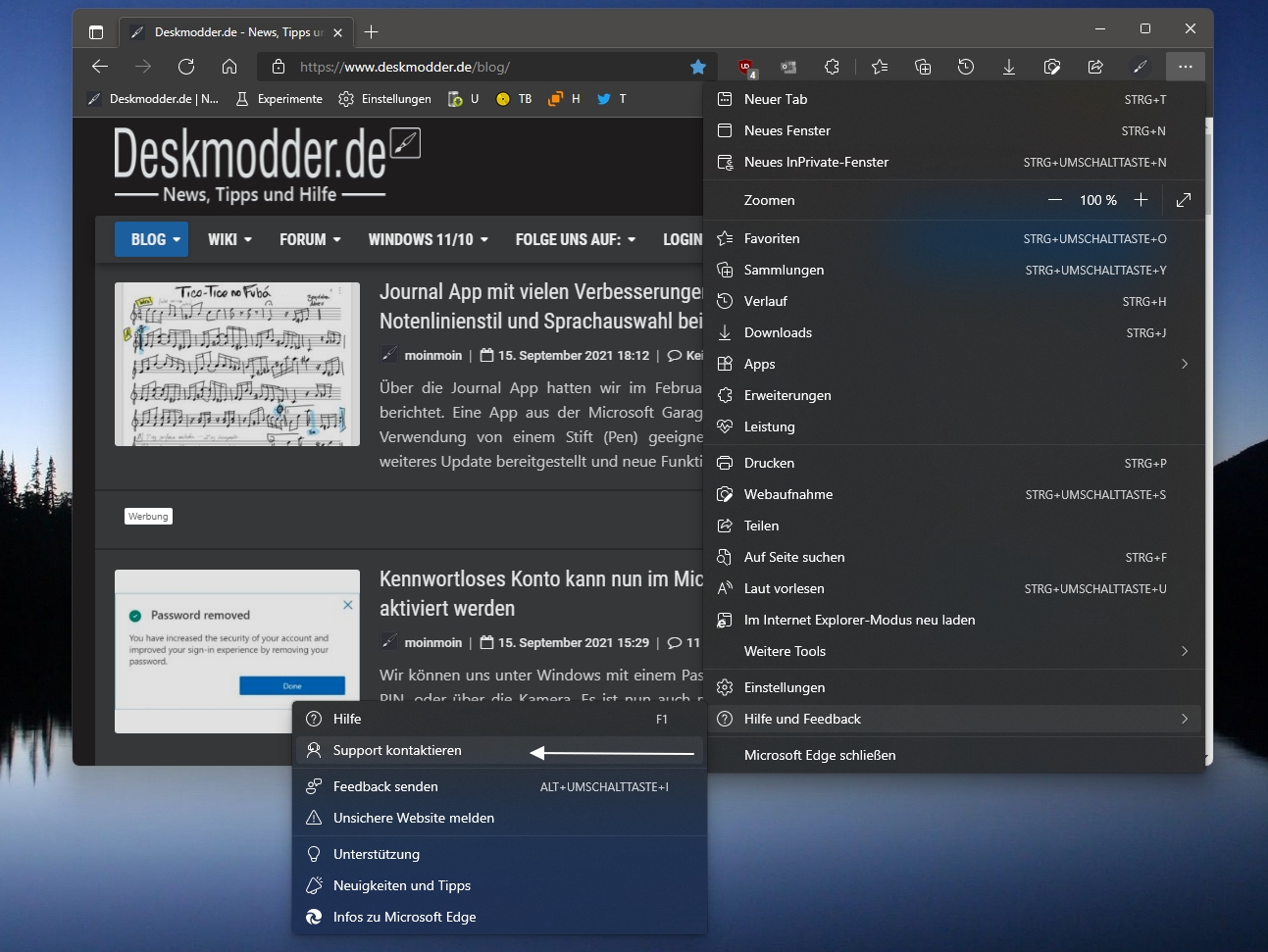Open the BLOG dropdown in site navigation
1268x952 pixels.
(x=151, y=239)
